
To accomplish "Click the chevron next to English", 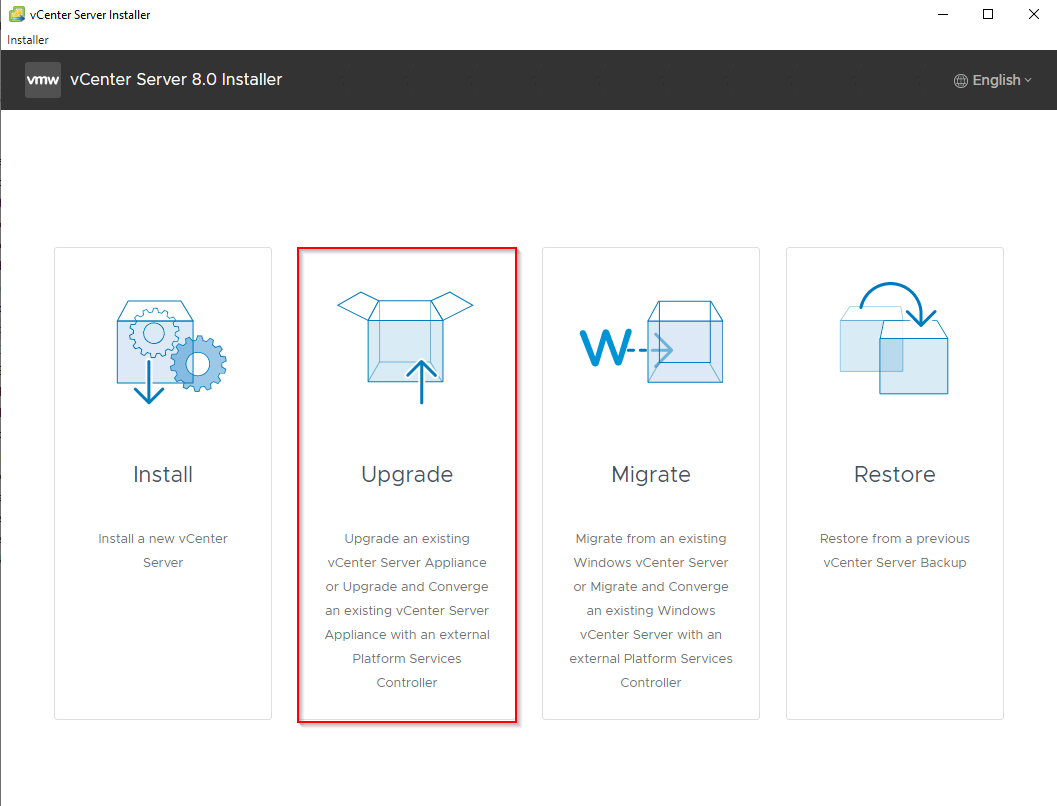I will tap(1026, 81).
